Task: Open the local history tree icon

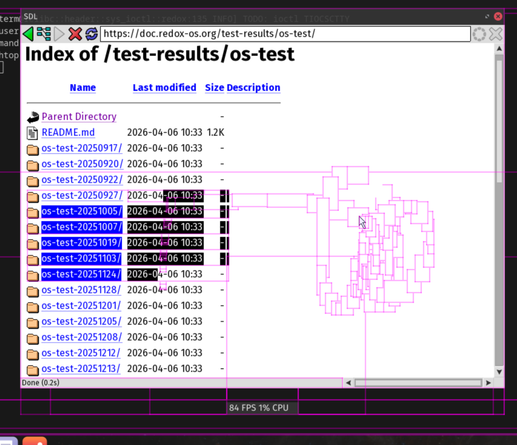Action: click(44, 34)
